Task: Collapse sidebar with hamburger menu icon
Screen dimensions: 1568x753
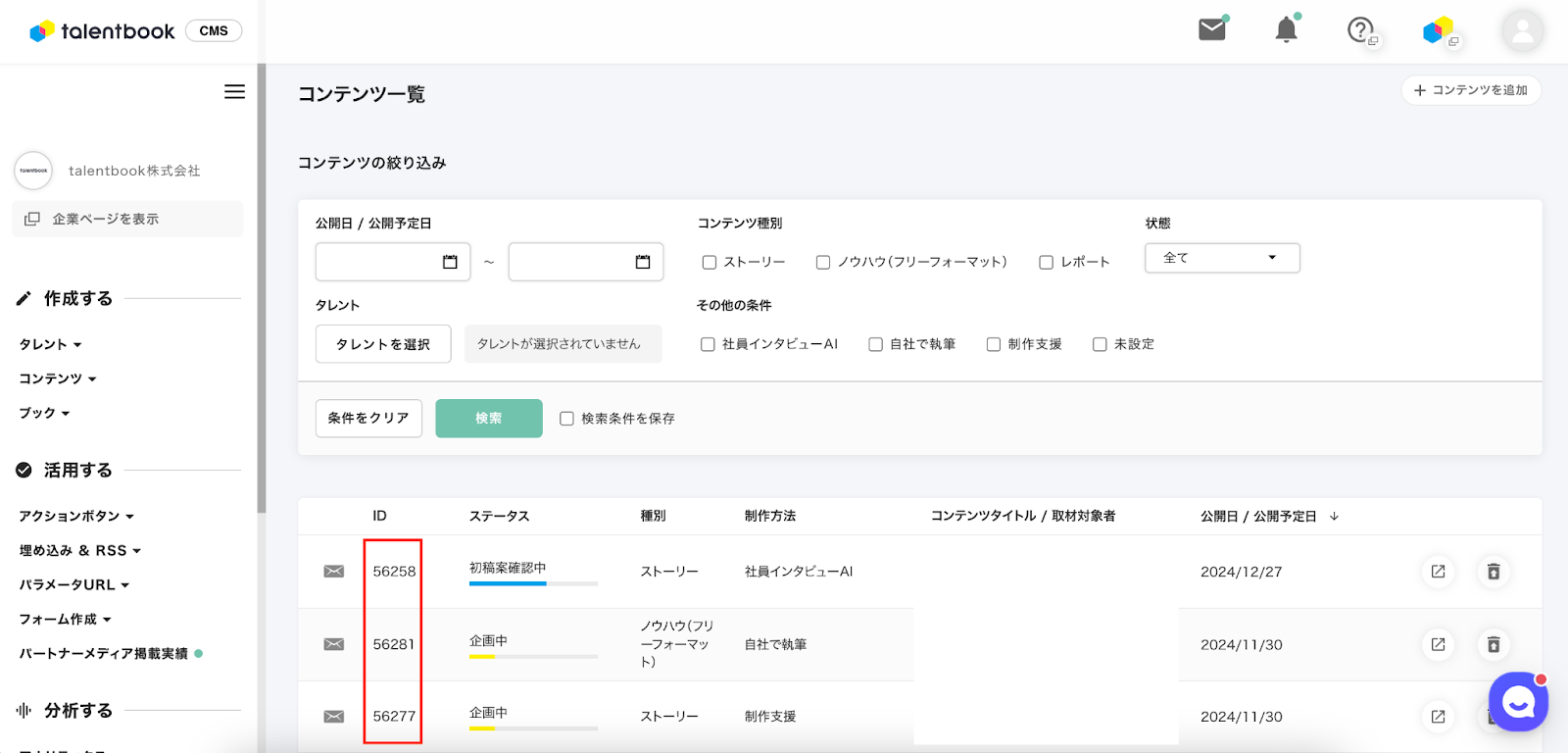Action: (234, 91)
